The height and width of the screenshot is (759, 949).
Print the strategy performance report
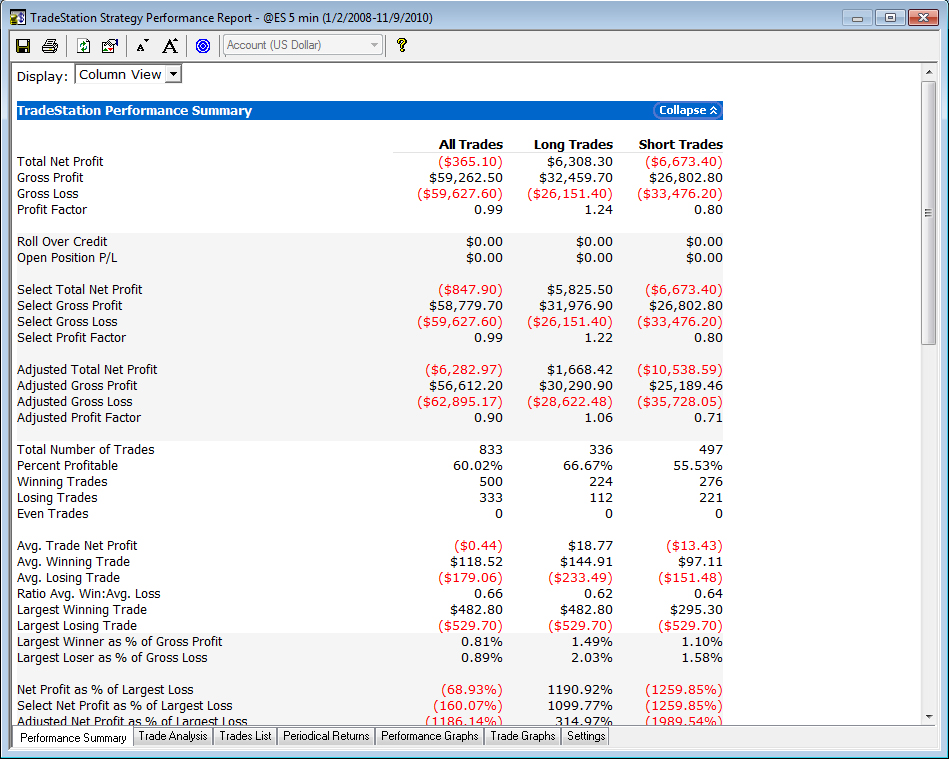tap(50, 45)
